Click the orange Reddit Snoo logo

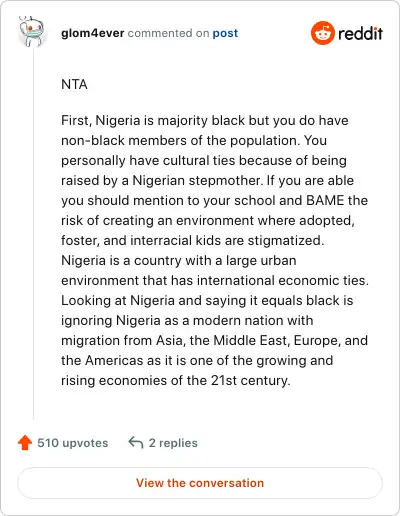coord(323,33)
